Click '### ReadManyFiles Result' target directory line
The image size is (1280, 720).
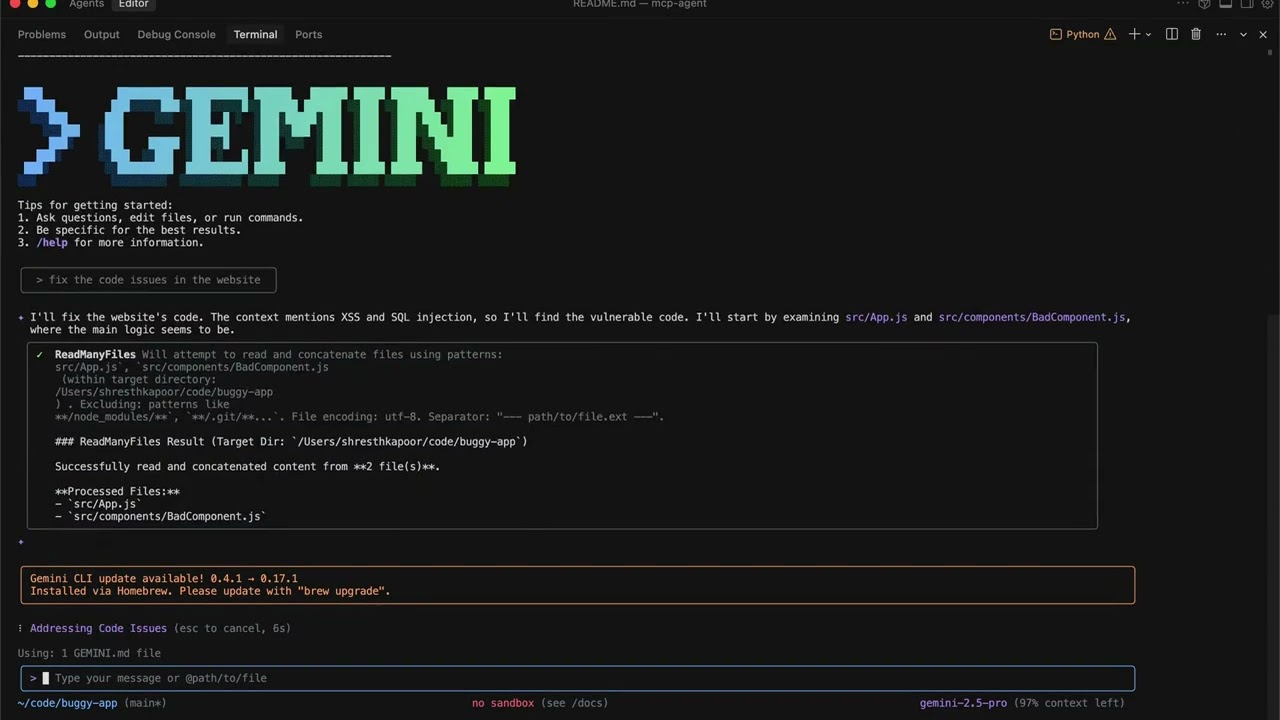point(291,441)
